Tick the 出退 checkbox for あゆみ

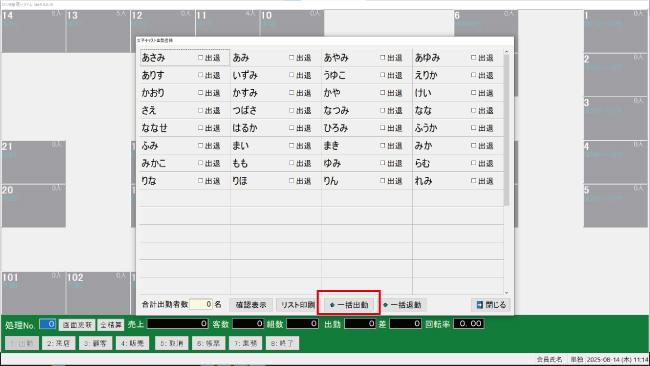473,58
